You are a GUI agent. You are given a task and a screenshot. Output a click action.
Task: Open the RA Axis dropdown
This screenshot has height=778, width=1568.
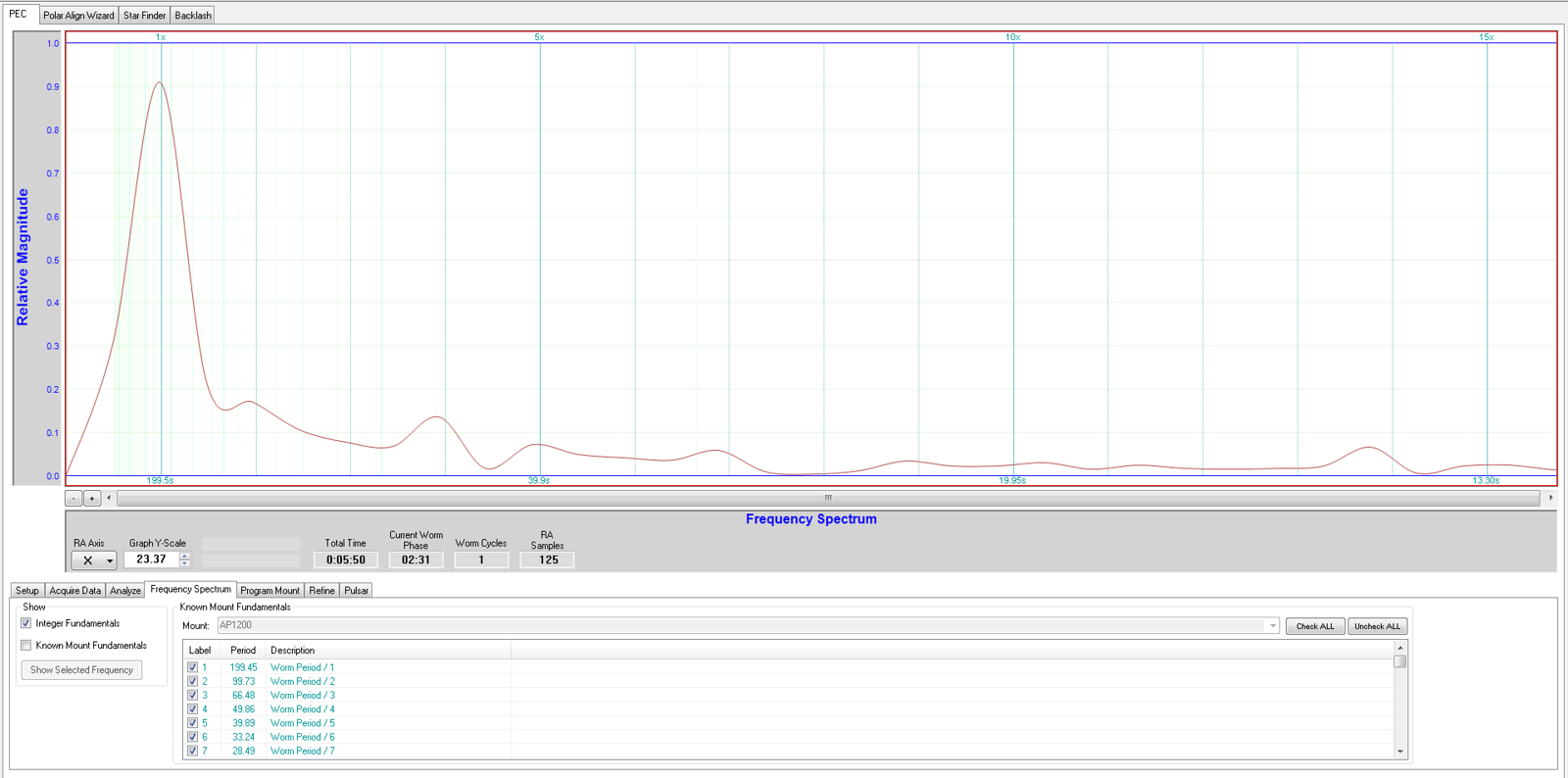coord(95,560)
